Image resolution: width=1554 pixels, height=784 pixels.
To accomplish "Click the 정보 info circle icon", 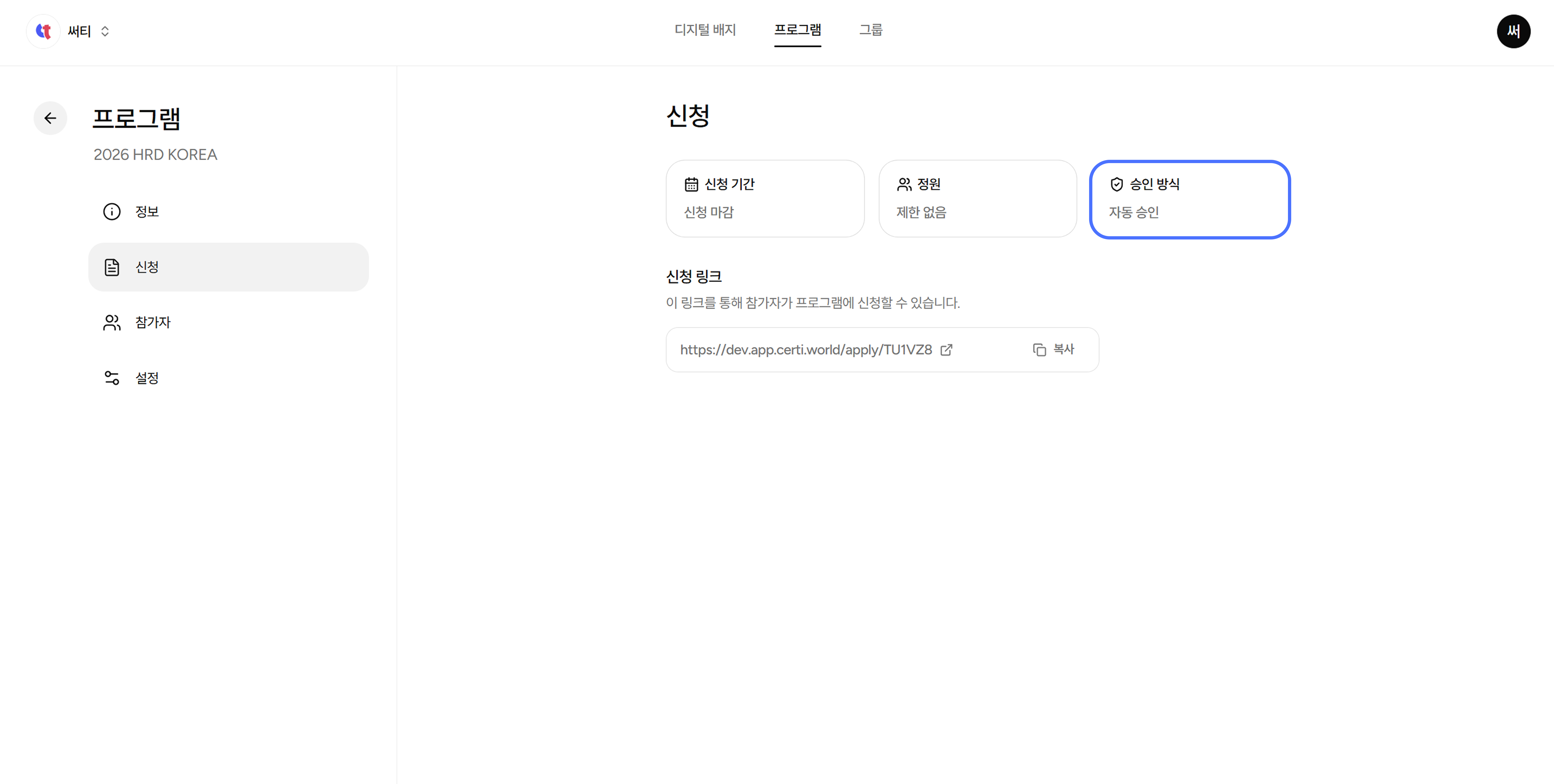I will click(112, 212).
